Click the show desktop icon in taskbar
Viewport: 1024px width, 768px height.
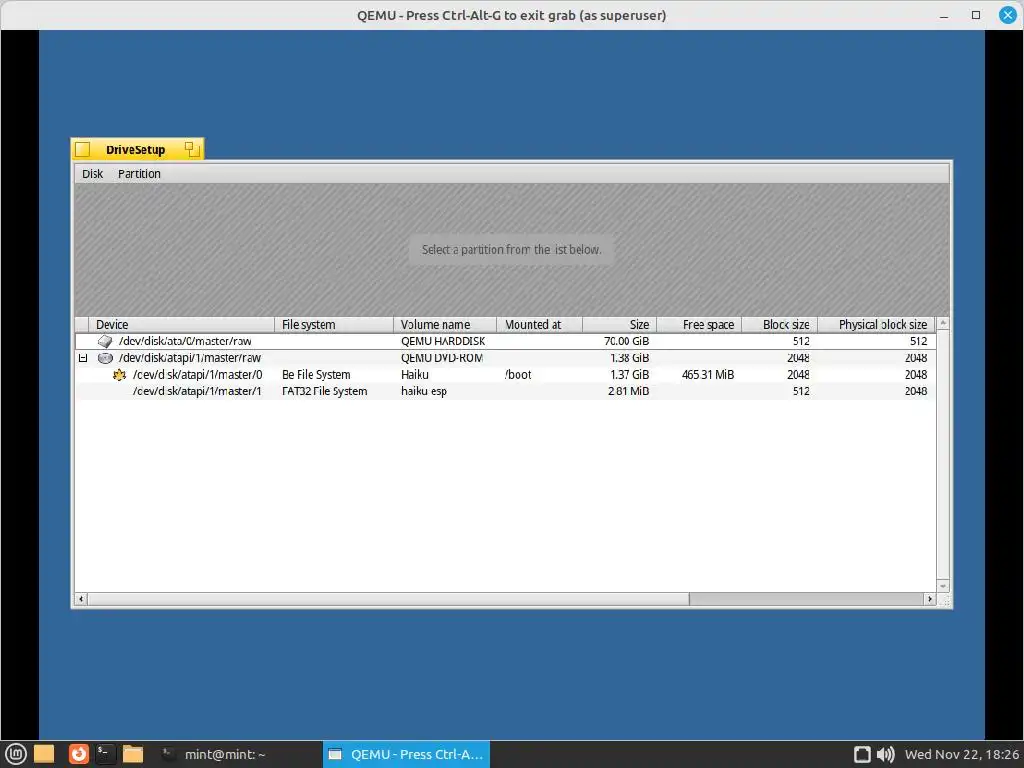(44, 754)
